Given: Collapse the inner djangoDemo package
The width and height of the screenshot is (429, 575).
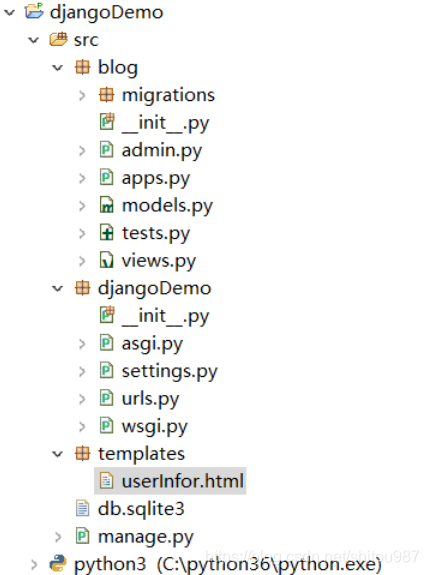Looking at the screenshot, I should pos(58,288).
